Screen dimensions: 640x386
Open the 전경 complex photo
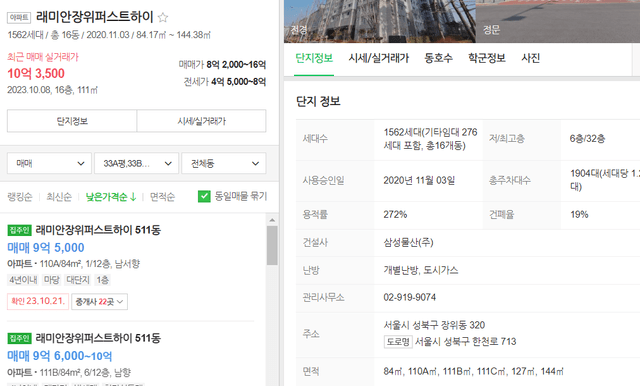[380, 21]
